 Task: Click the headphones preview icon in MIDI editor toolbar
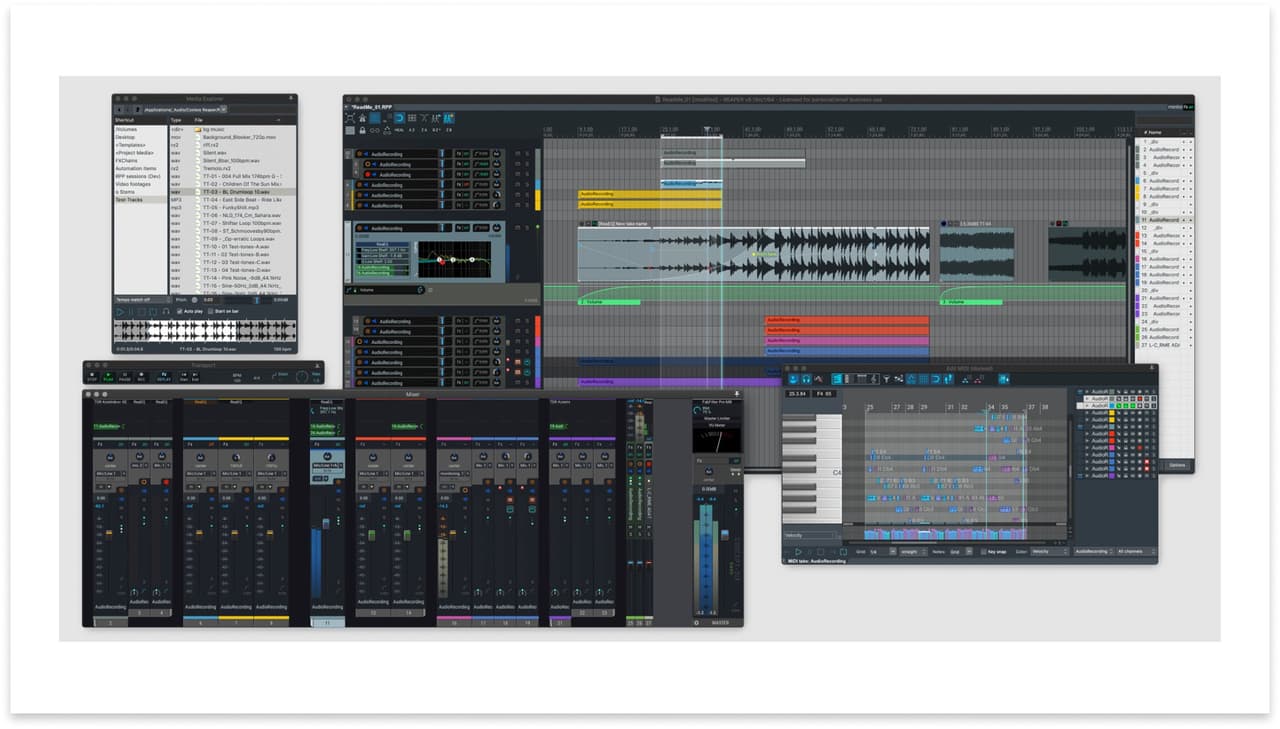pyautogui.click(x=807, y=379)
